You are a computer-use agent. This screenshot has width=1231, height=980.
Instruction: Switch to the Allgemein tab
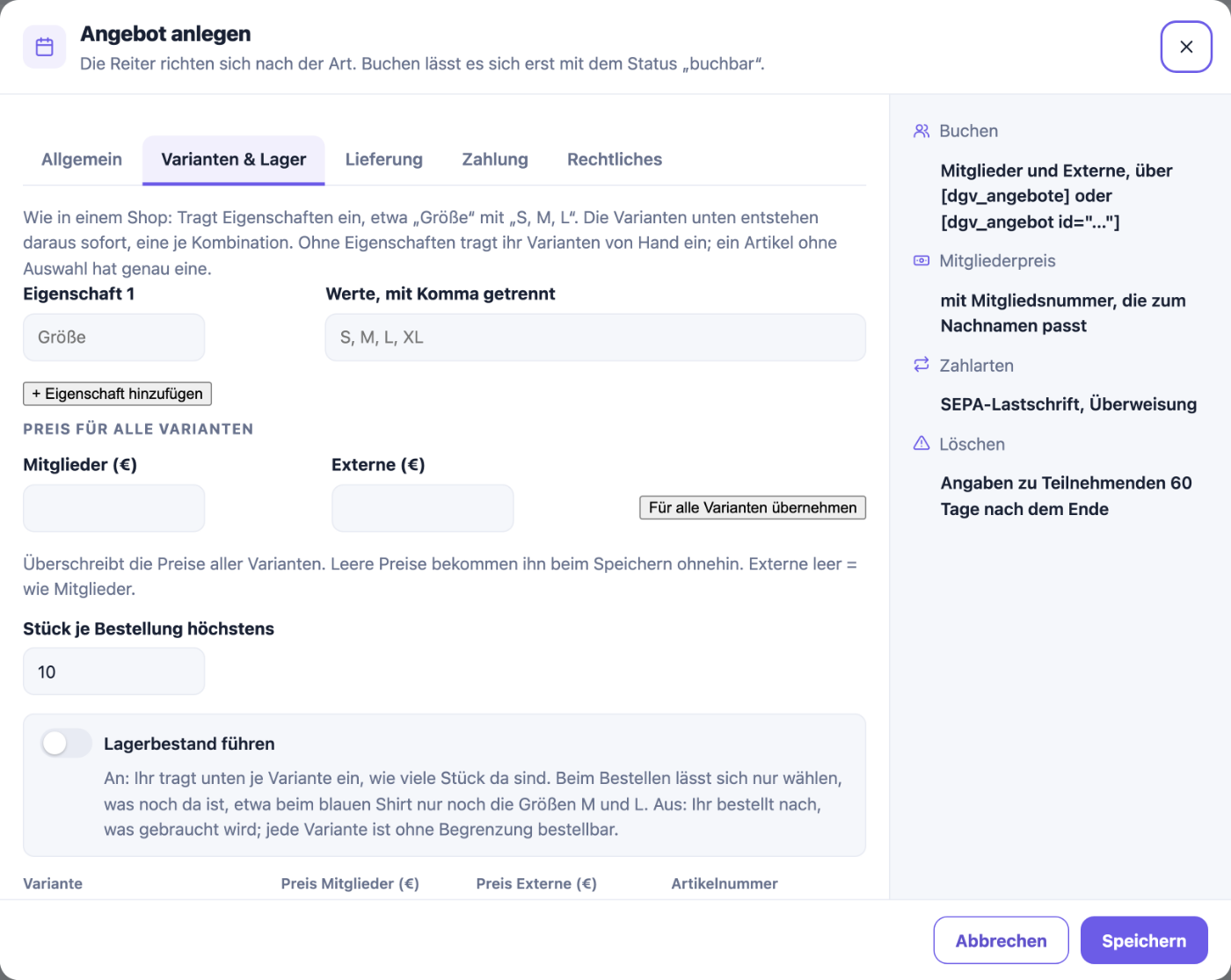point(82,160)
